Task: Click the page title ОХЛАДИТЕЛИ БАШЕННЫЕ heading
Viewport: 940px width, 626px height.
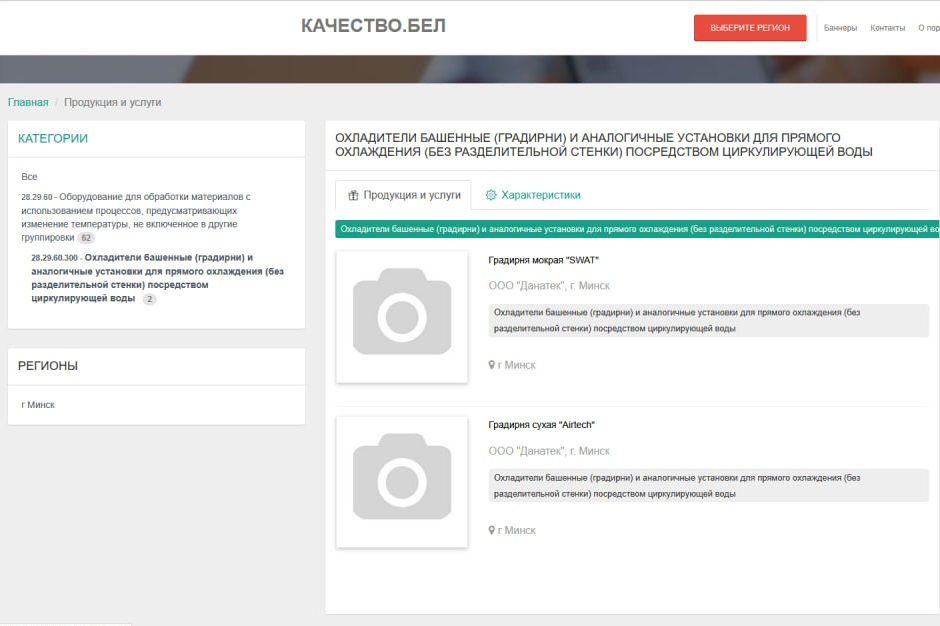Action: [604, 145]
